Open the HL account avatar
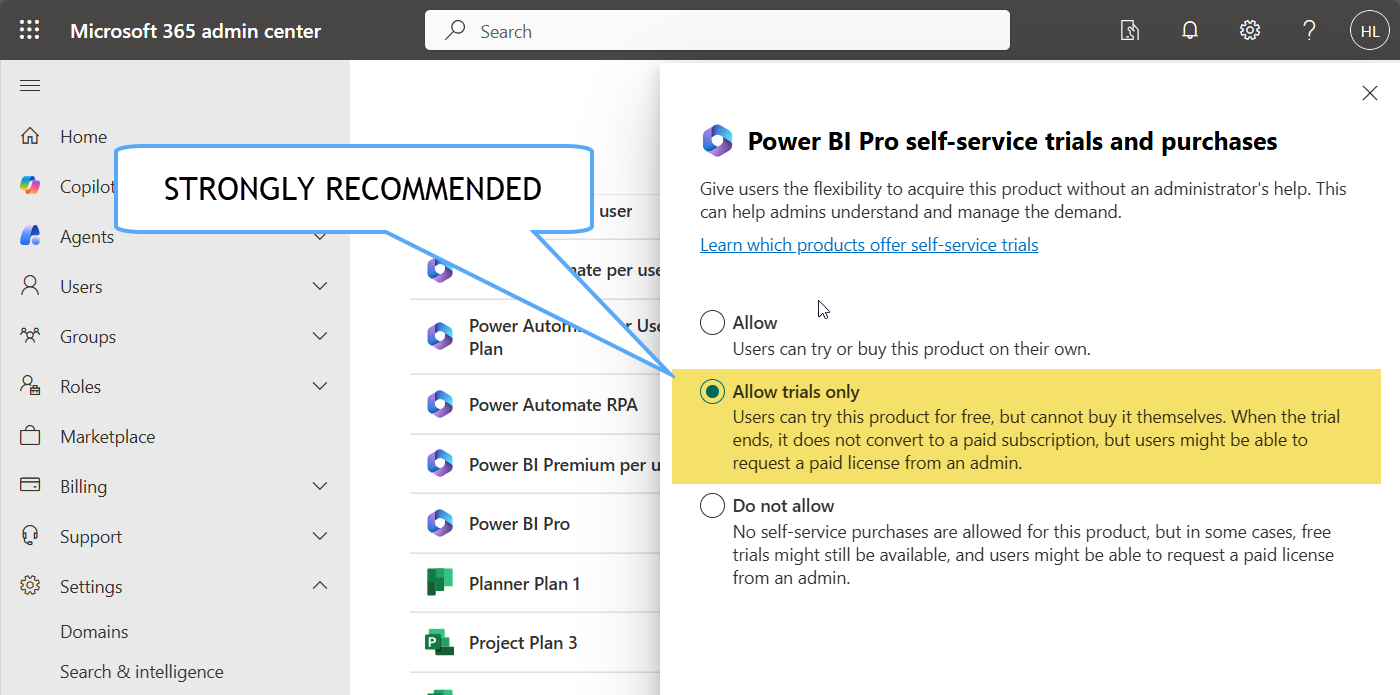The image size is (1400, 695). (x=1369, y=30)
